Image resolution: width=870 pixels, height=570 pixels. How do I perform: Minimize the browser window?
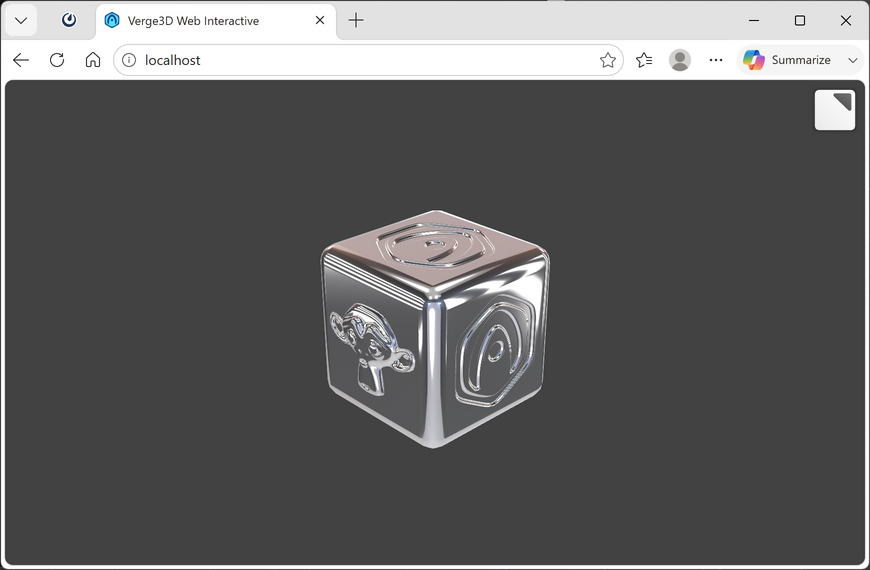(x=753, y=21)
